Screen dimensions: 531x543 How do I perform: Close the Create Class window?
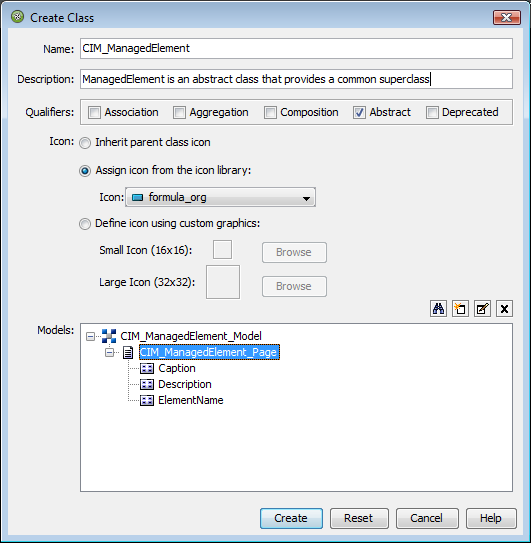(x=507, y=17)
